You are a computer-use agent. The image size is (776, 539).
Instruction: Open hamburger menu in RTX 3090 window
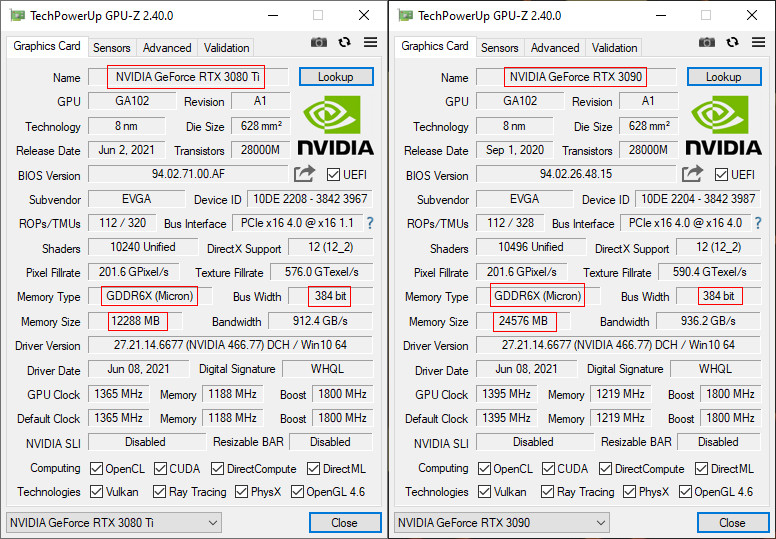(x=758, y=43)
